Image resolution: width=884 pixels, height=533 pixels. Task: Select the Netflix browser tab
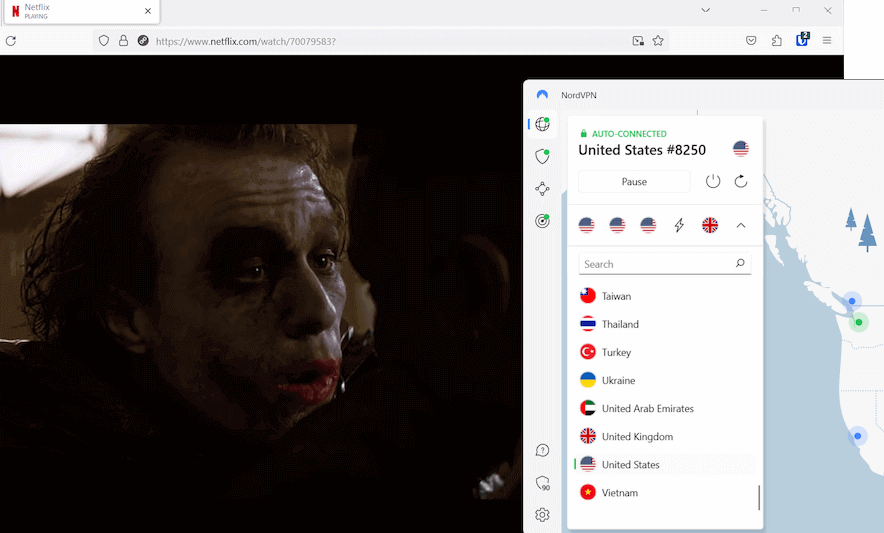click(x=82, y=11)
